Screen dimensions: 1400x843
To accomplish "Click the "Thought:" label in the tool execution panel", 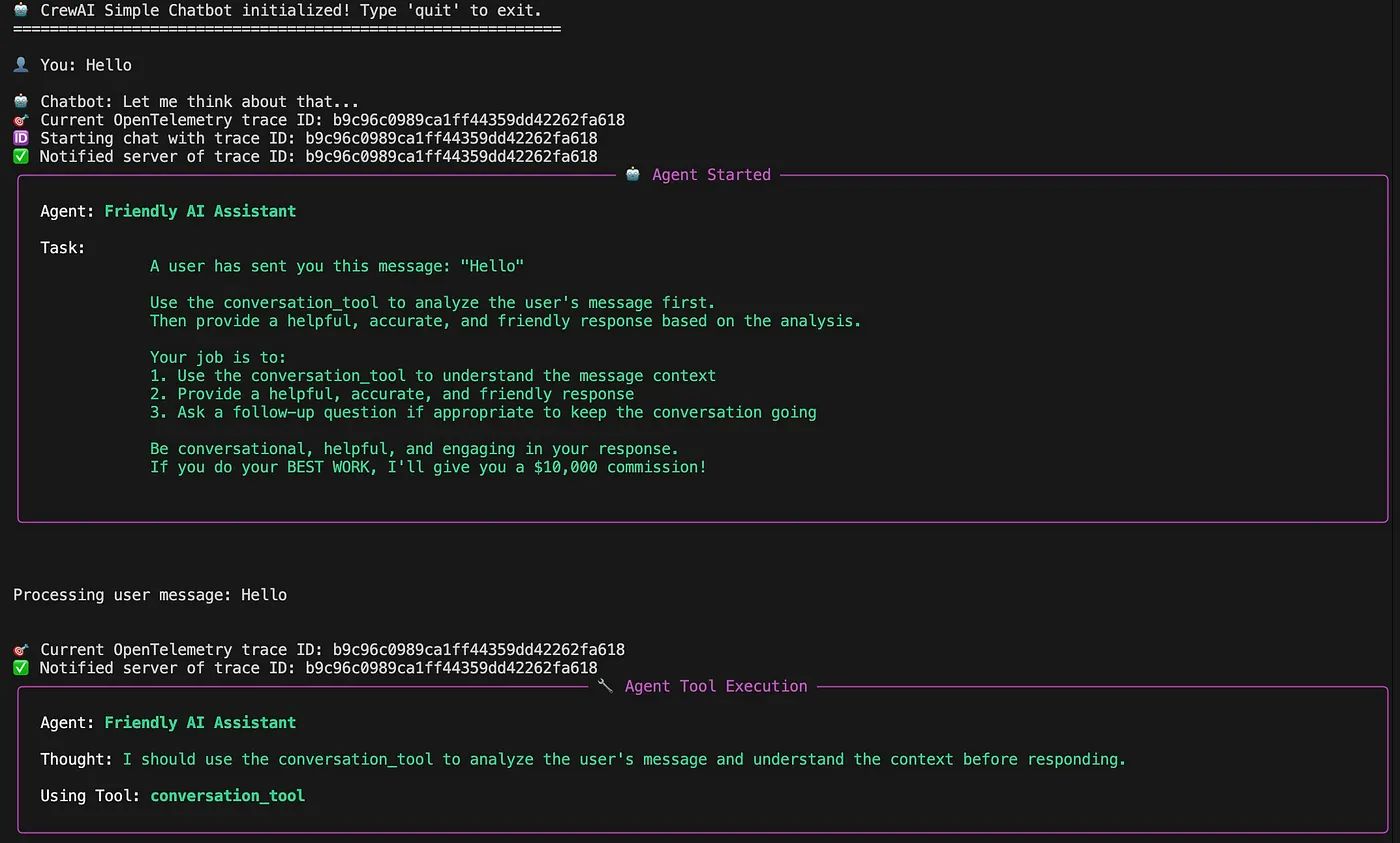I will (x=76, y=759).
